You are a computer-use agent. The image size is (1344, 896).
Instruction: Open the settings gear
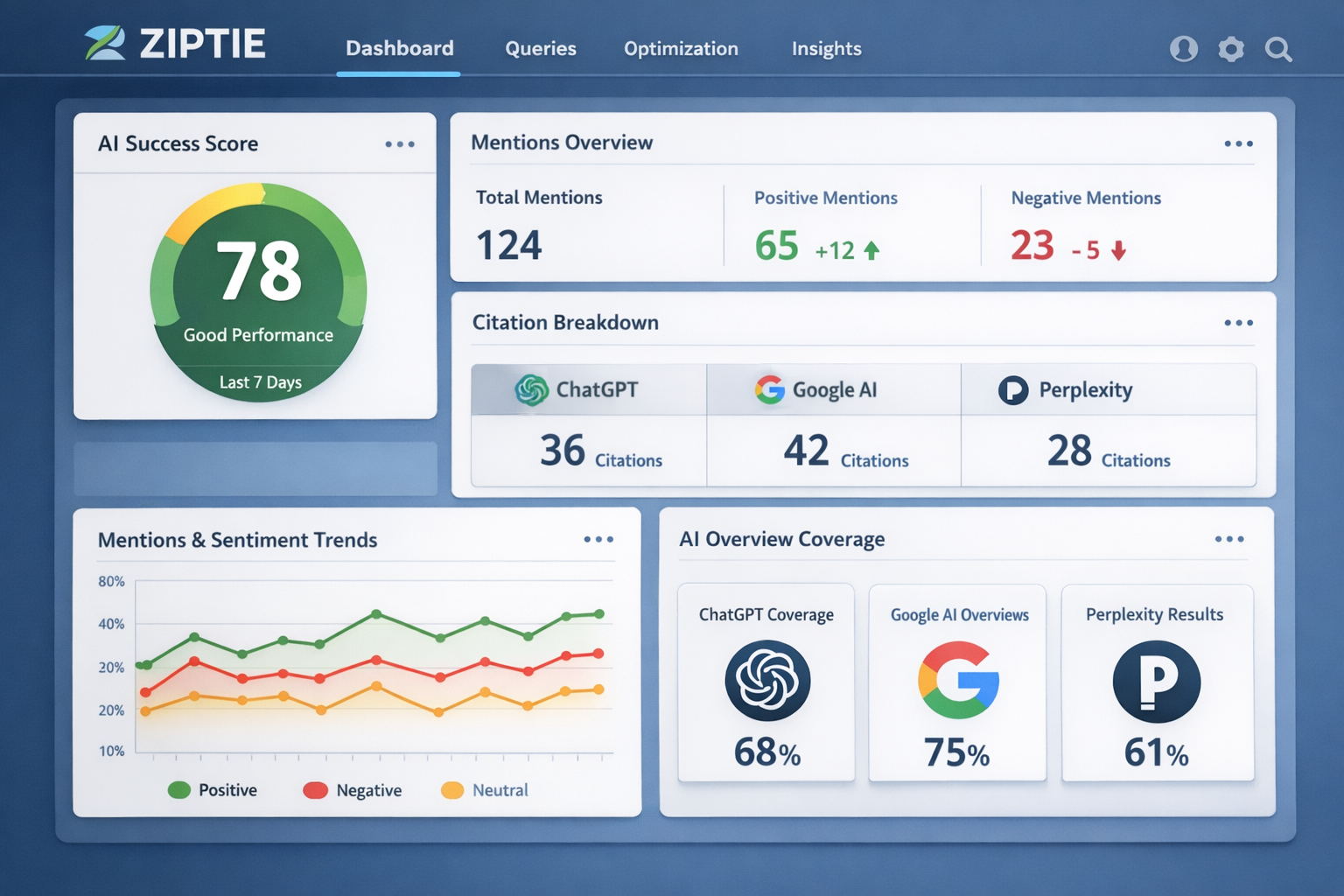pos(1231,50)
